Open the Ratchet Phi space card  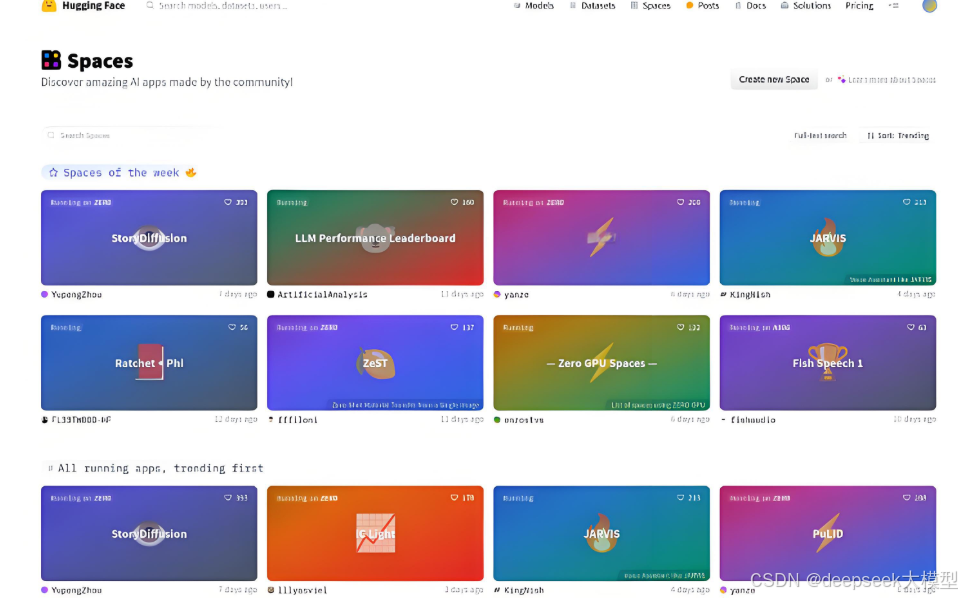point(149,362)
